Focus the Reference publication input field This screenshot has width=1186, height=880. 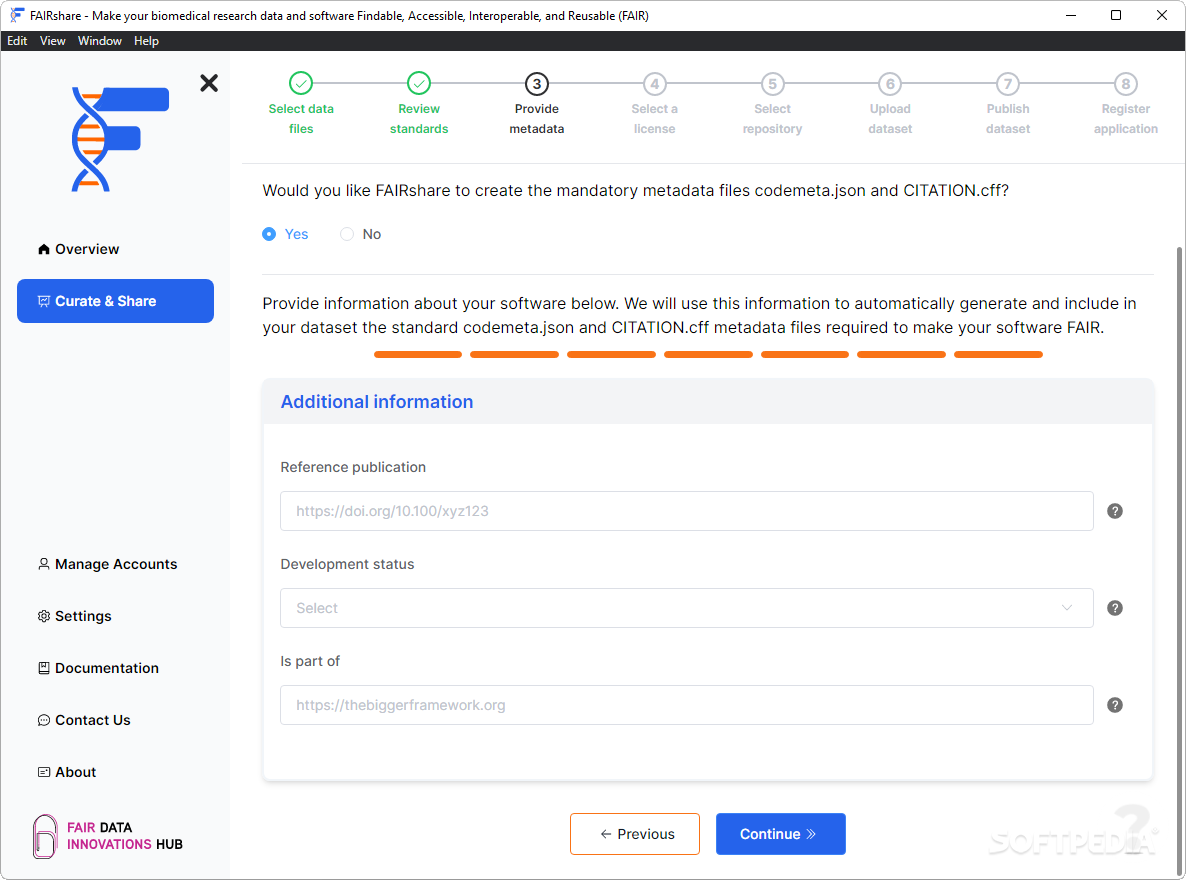point(687,511)
